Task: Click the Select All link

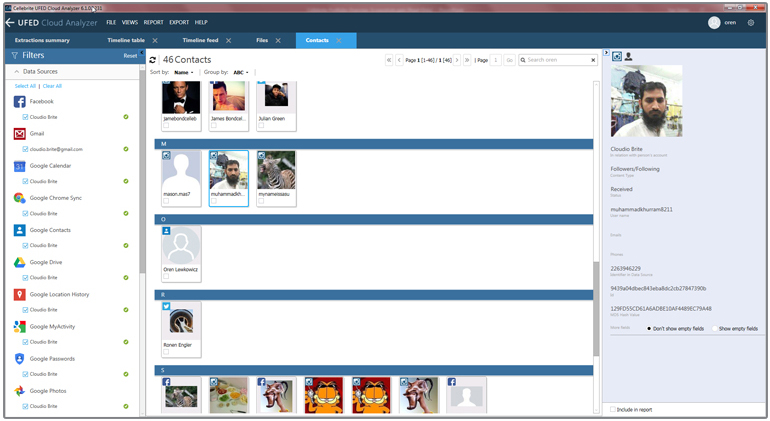Action: [25, 86]
